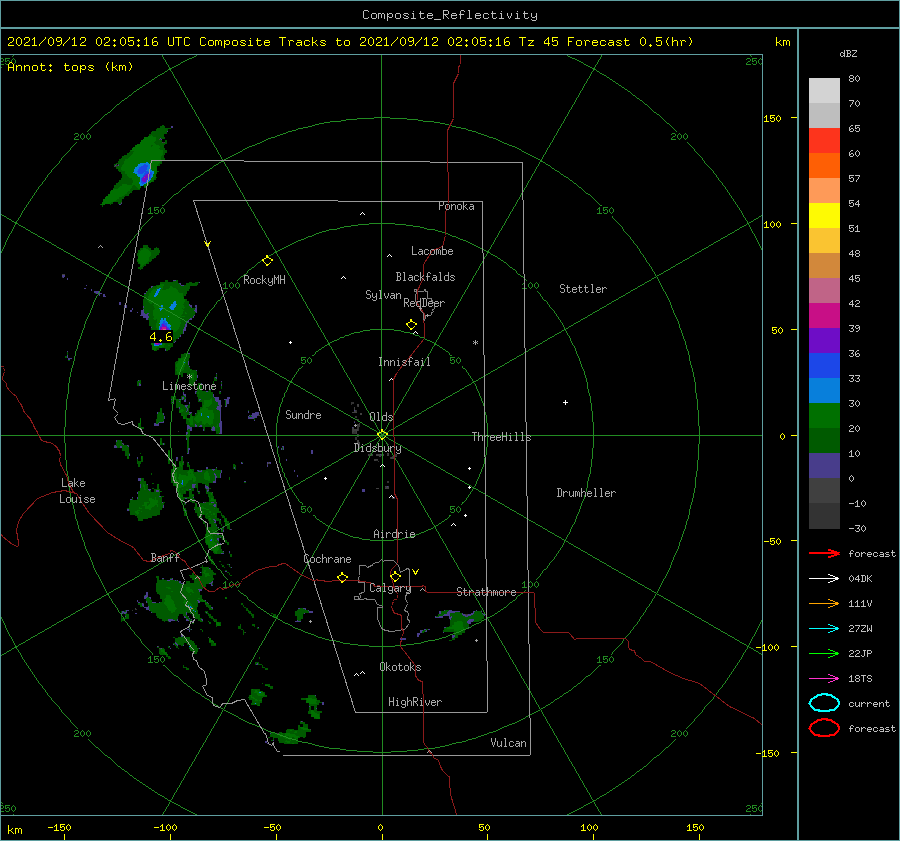Click the 'Annot: tops (km)' label
900x841 pixels.
pyautogui.click(x=70, y=67)
